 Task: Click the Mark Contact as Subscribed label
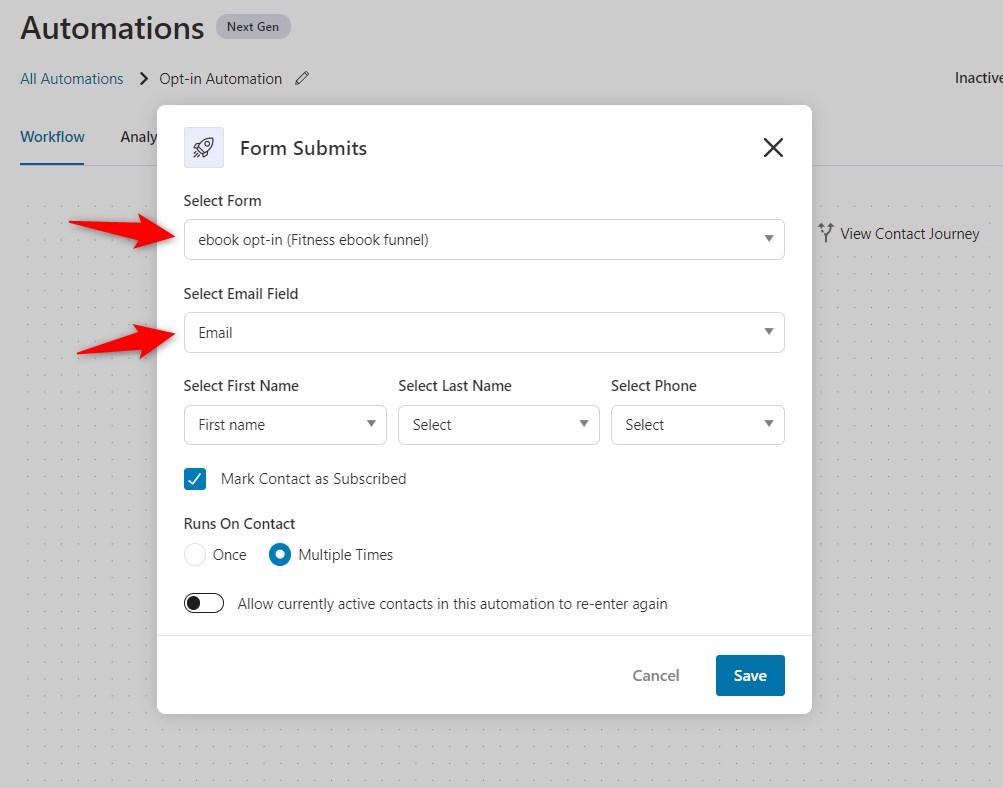click(x=313, y=478)
